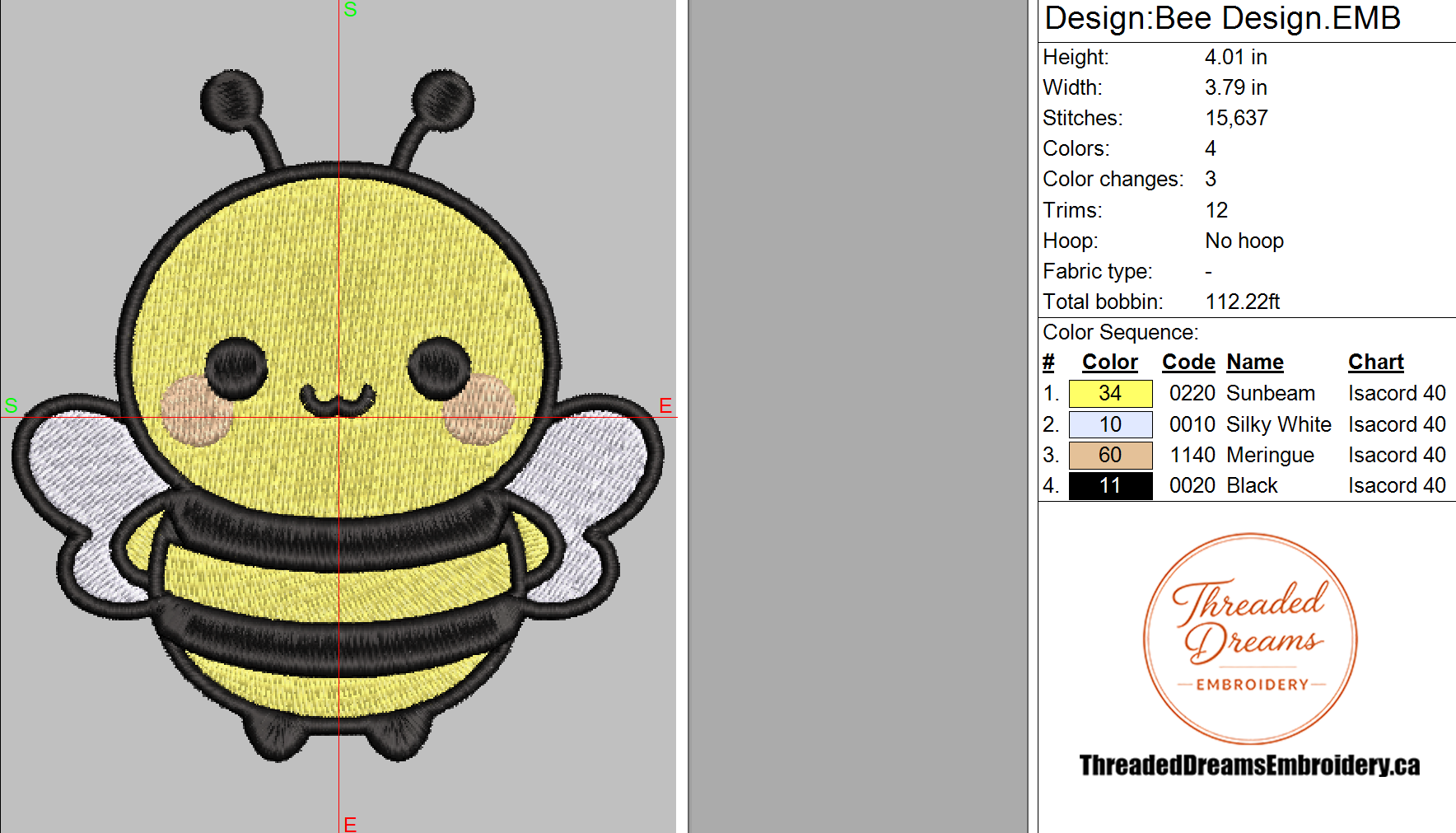This screenshot has height=833, width=1456.
Task: Click the 'Name' column header
Action: click(1255, 362)
